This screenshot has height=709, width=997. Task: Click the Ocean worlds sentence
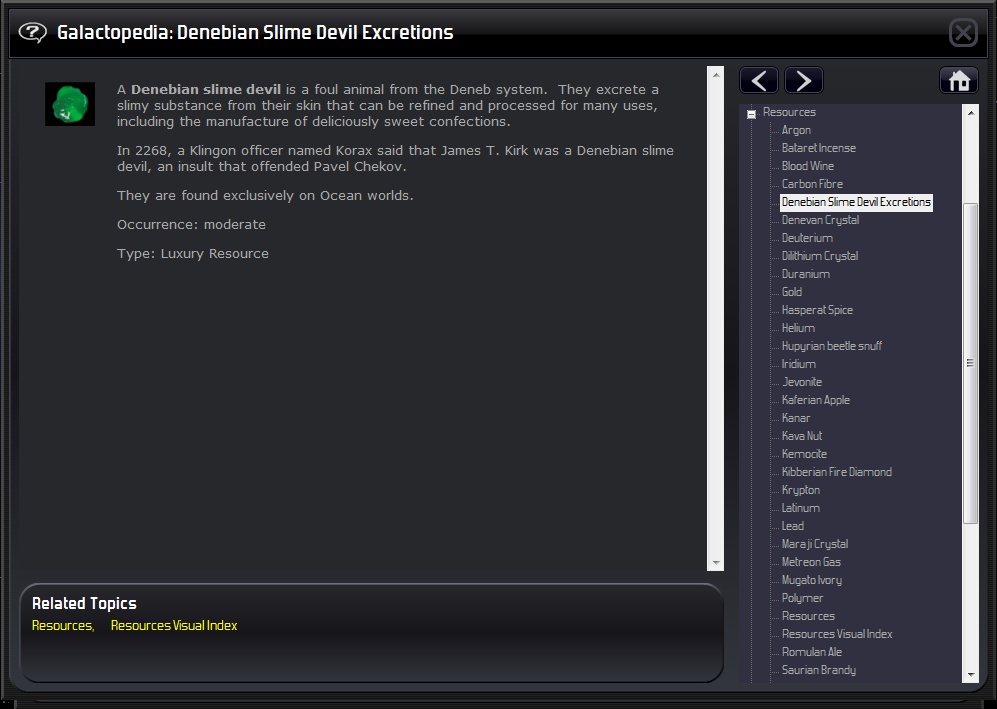tap(265, 196)
